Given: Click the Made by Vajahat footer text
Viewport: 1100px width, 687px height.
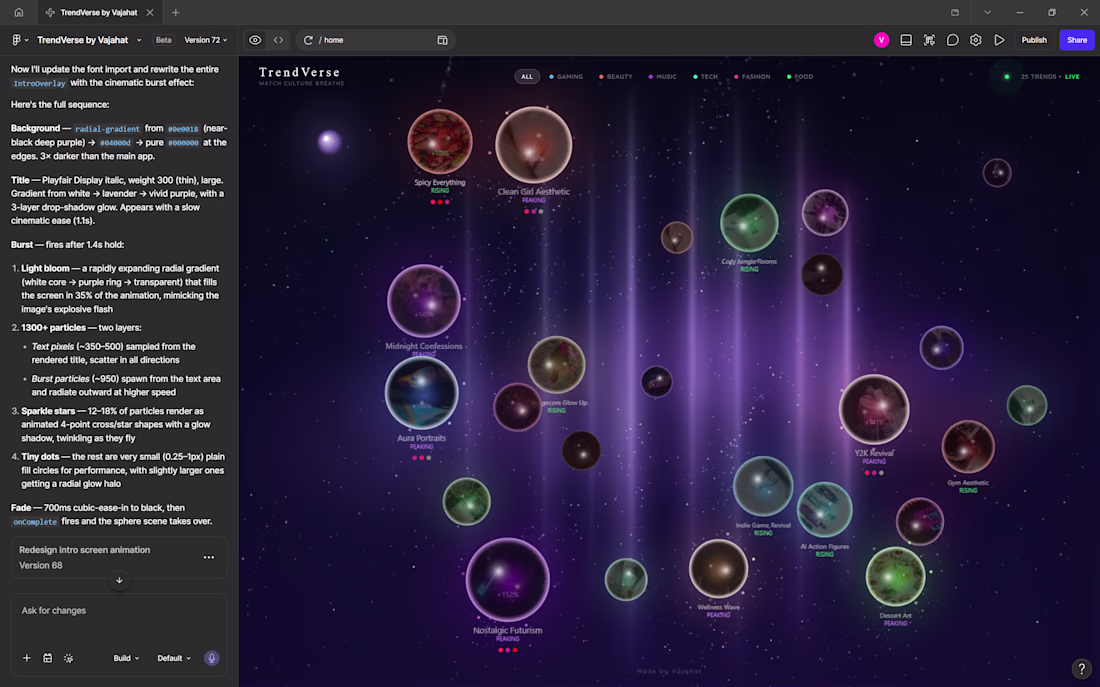Looking at the screenshot, I should [669, 672].
